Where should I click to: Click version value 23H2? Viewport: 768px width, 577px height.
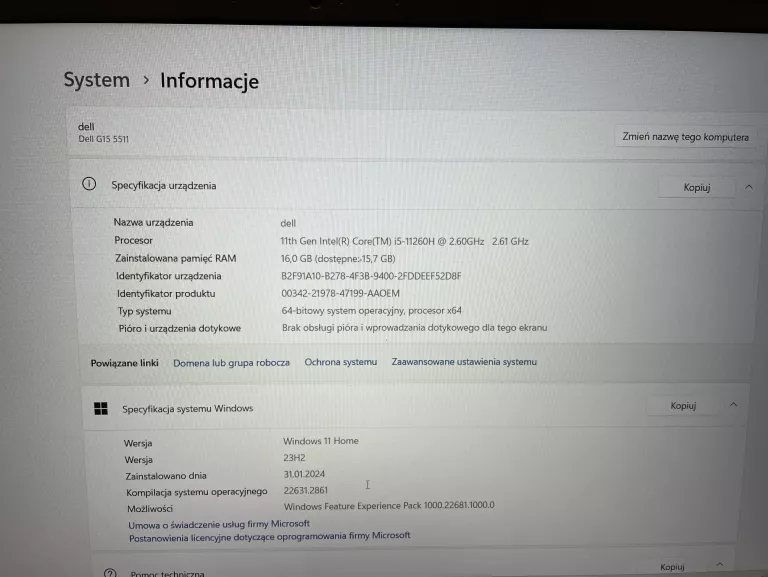294,457
